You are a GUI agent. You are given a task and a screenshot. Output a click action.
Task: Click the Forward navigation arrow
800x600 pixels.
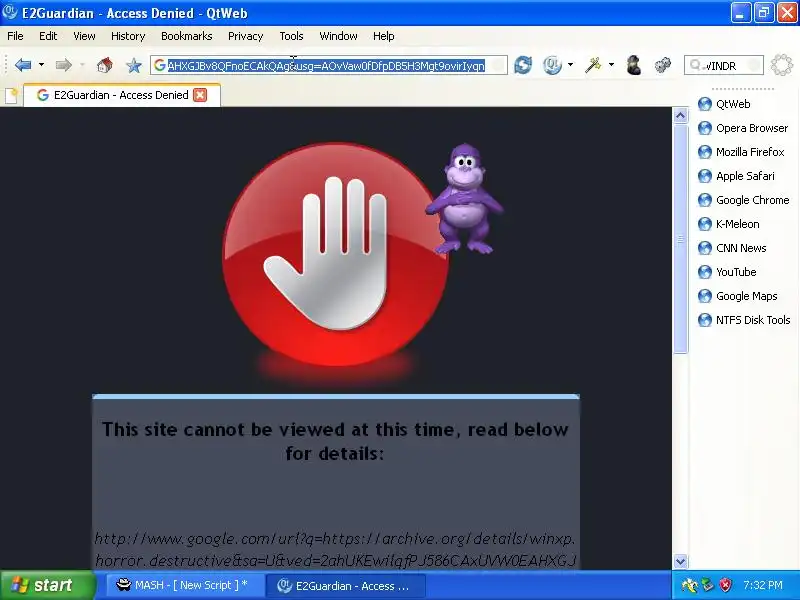(x=63, y=65)
